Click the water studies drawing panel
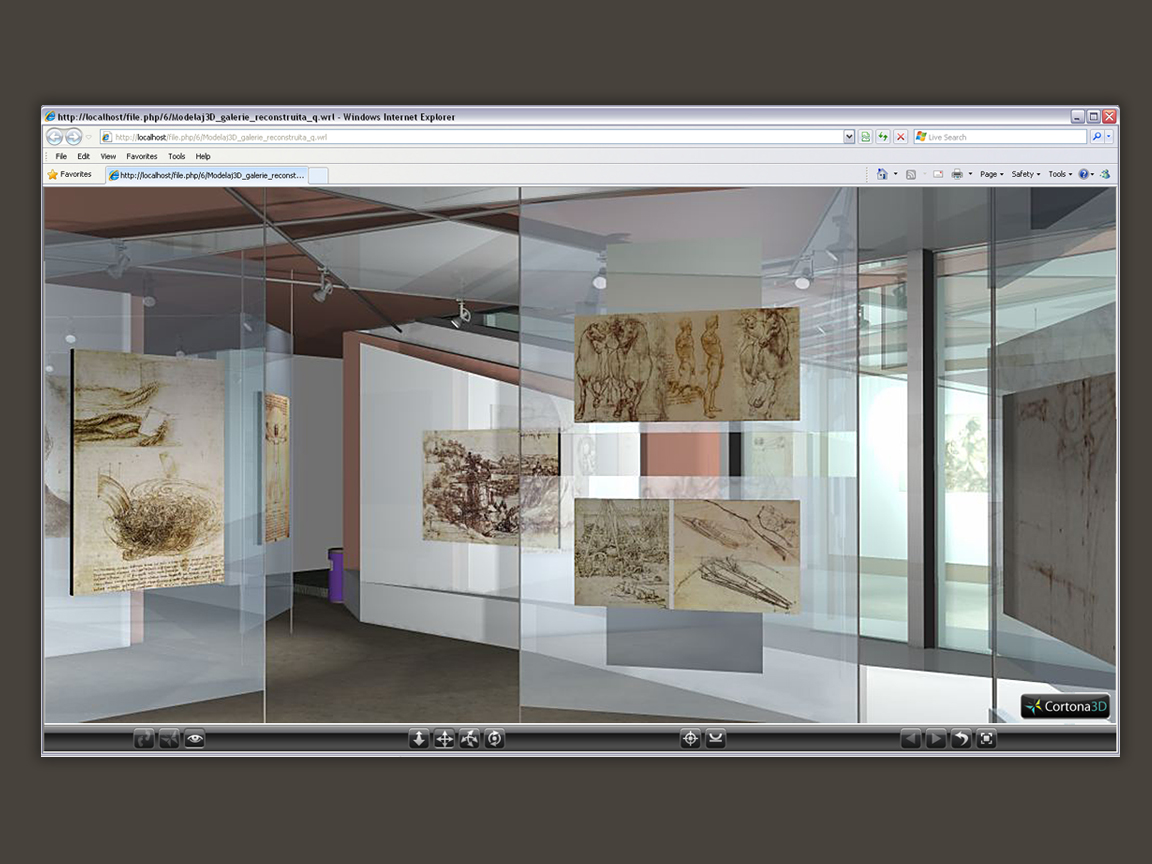The image size is (1152, 864). 147,472
